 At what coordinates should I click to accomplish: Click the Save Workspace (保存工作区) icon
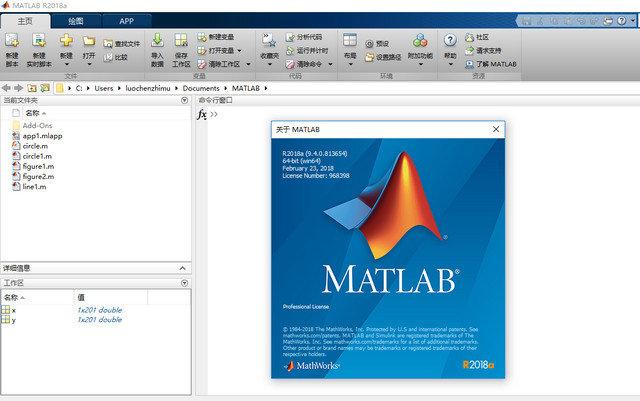click(181, 40)
